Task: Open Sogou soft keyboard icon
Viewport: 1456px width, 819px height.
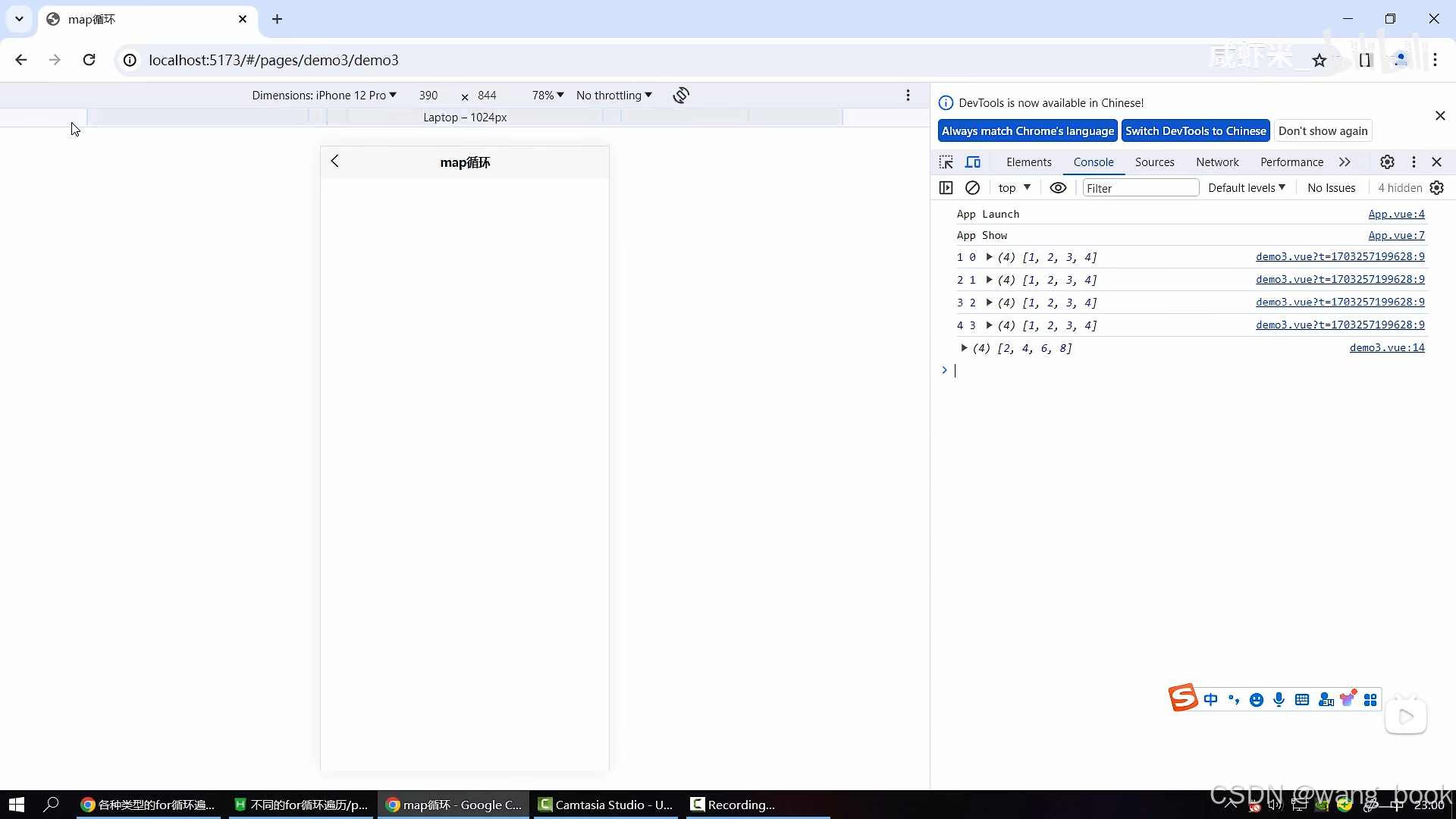Action: pyautogui.click(x=1302, y=699)
